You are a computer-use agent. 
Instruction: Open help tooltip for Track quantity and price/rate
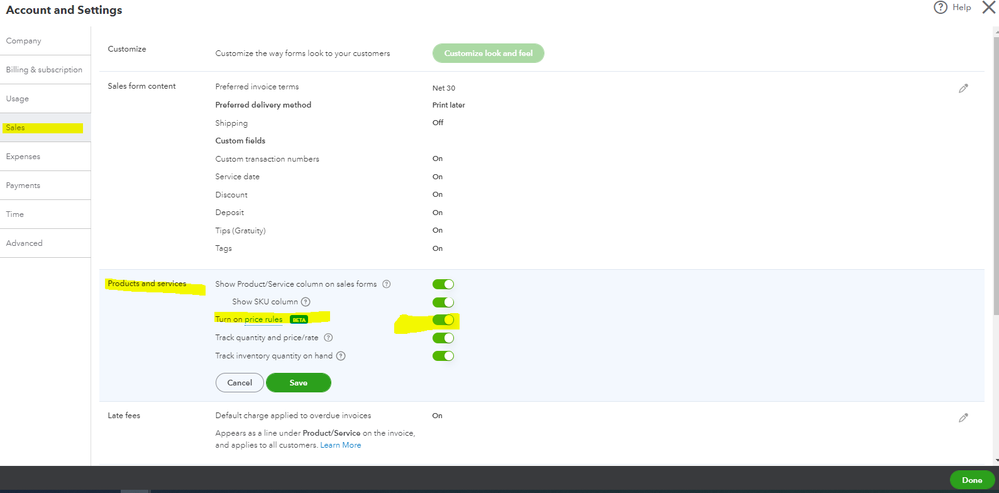[x=329, y=338]
